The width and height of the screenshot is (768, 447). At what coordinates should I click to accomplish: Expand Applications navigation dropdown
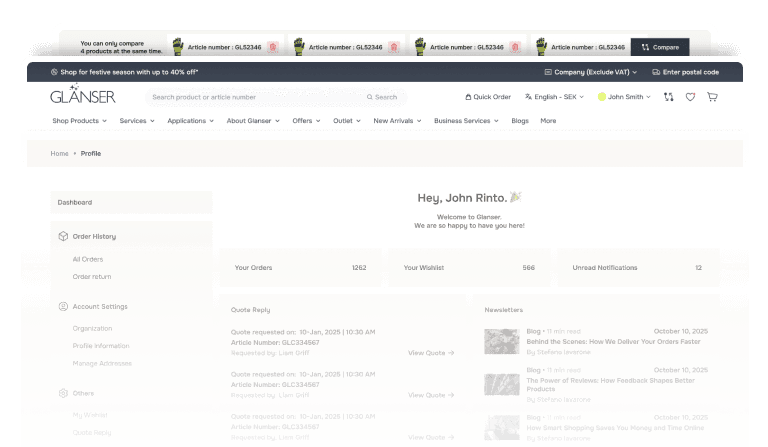click(191, 120)
